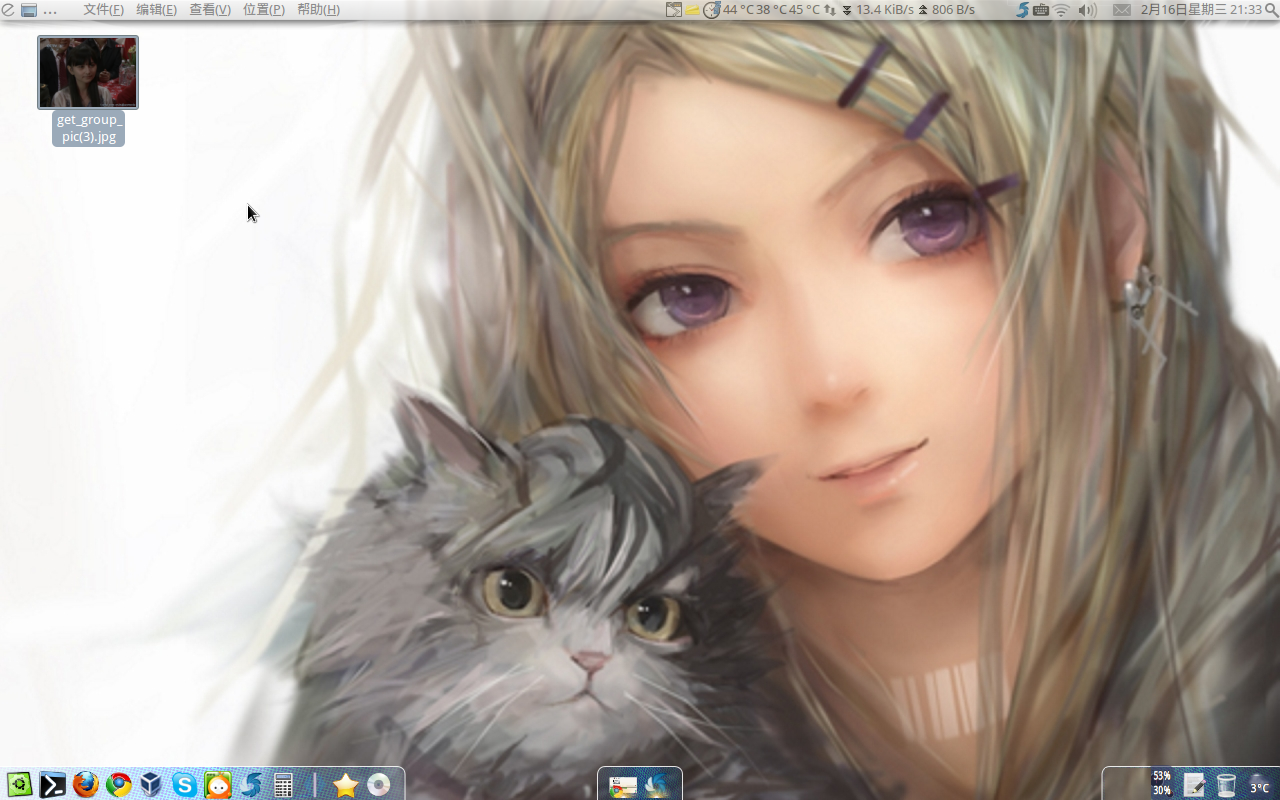Image resolution: width=1280 pixels, height=800 pixels.
Task: Click the 44 °C 38 °C 45 °C temperature readout
Action: coord(771,10)
